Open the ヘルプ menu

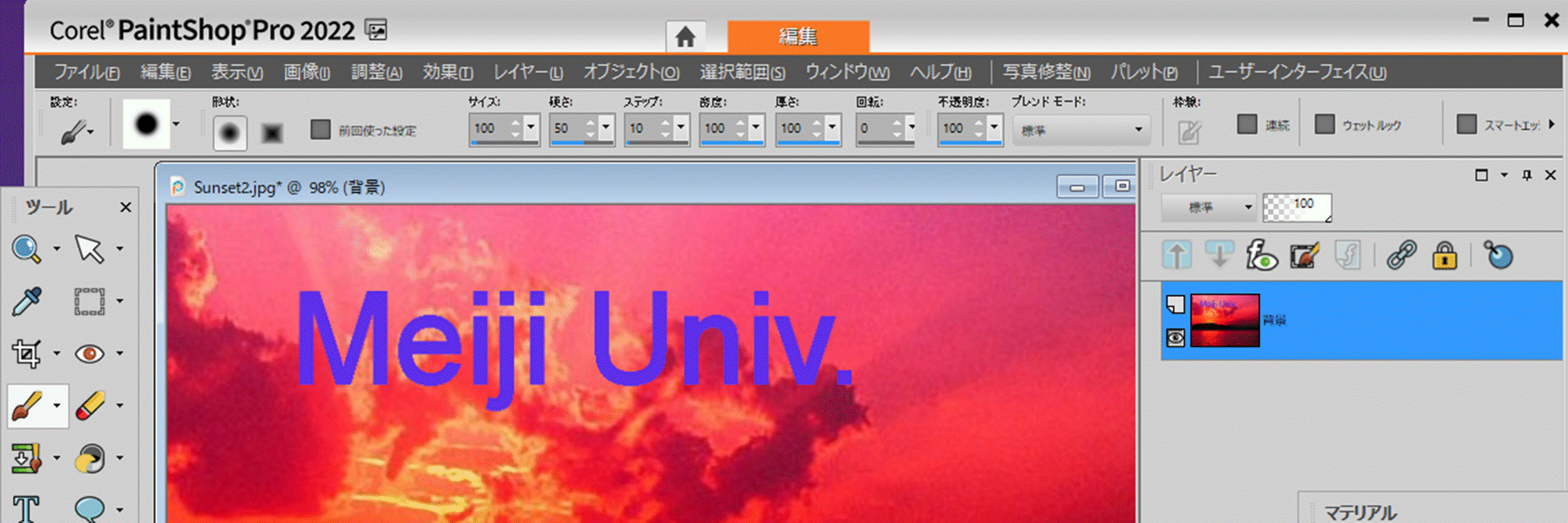[x=941, y=72]
